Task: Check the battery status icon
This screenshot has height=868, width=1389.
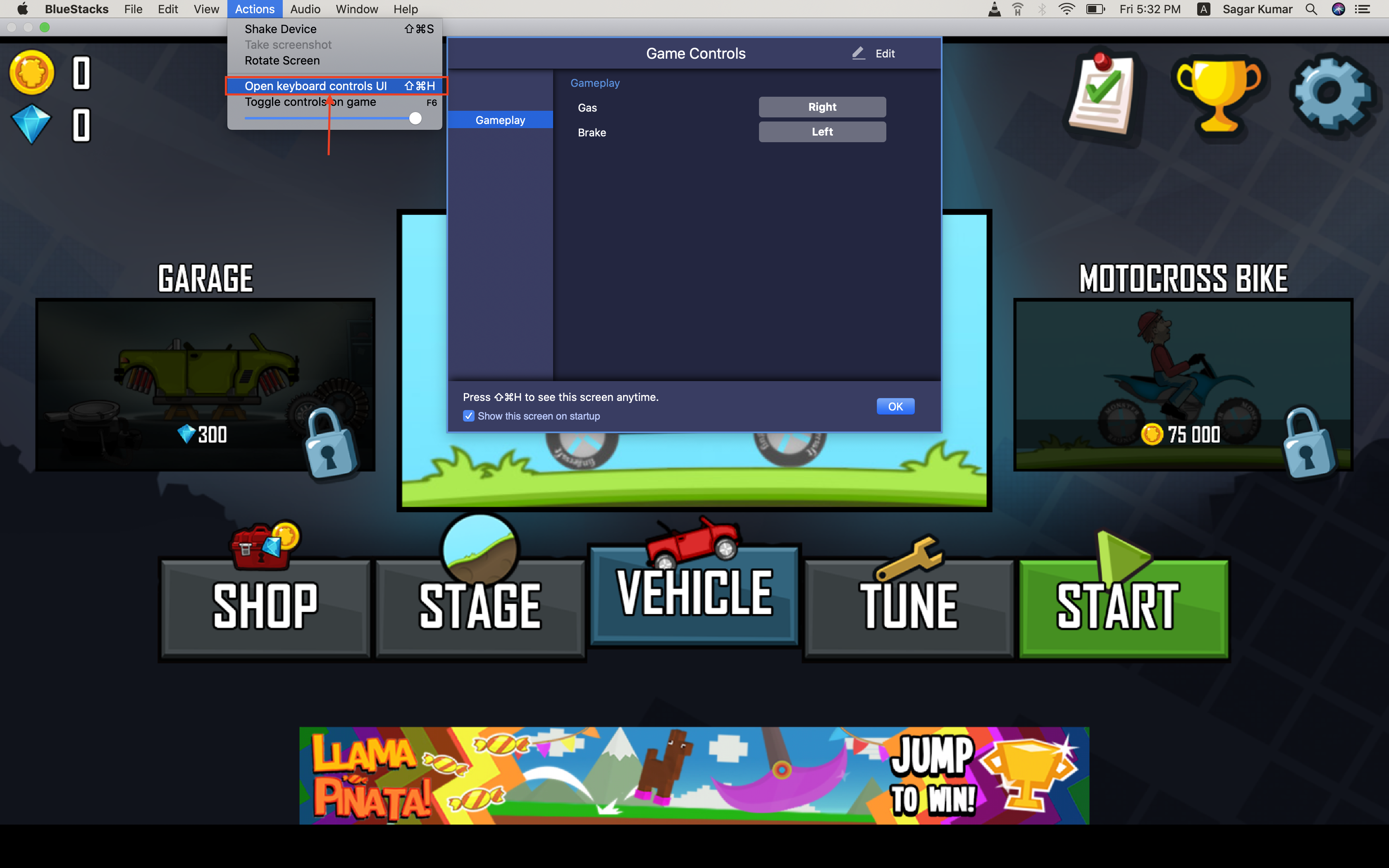Action: click(x=1095, y=9)
